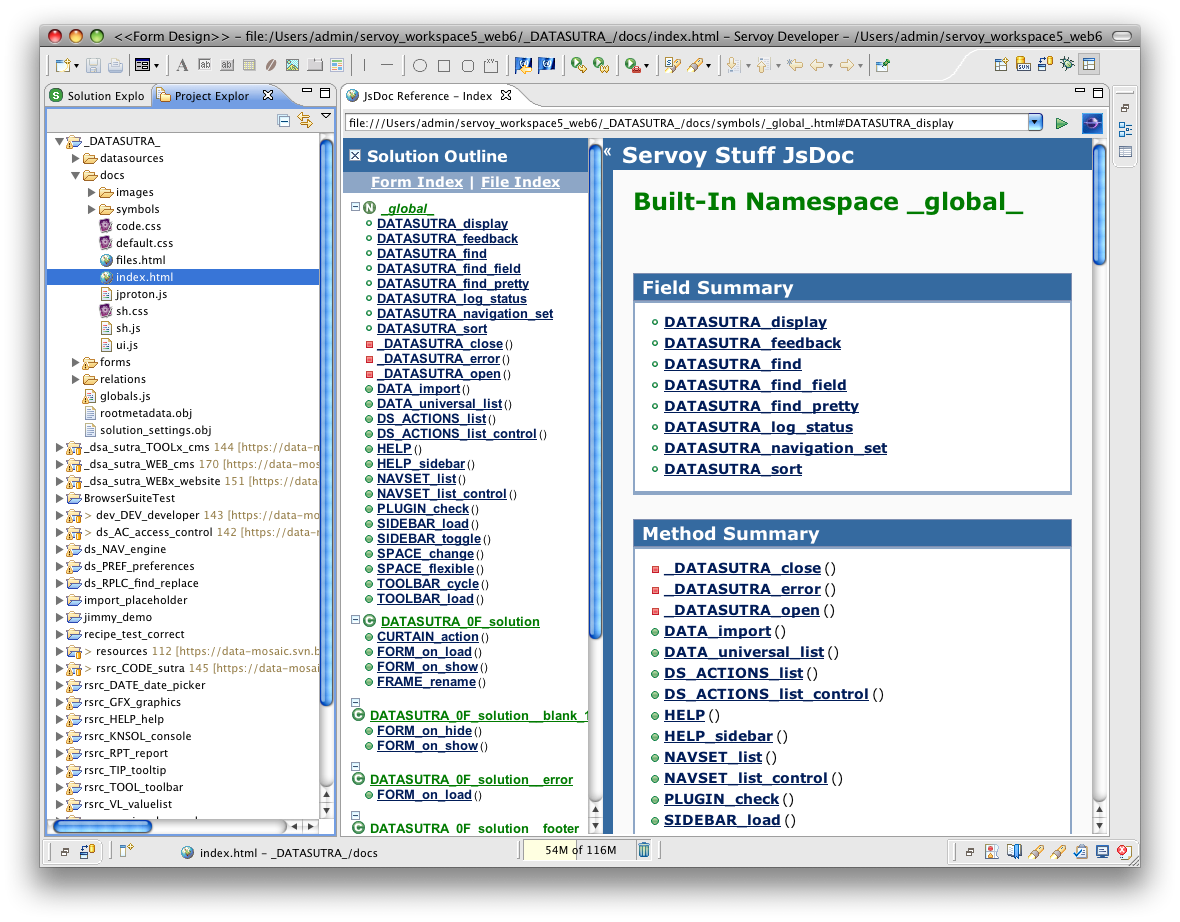Click the forward arrow navigation icon
Screen dimensions: 1180x922
[x=847, y=65]
